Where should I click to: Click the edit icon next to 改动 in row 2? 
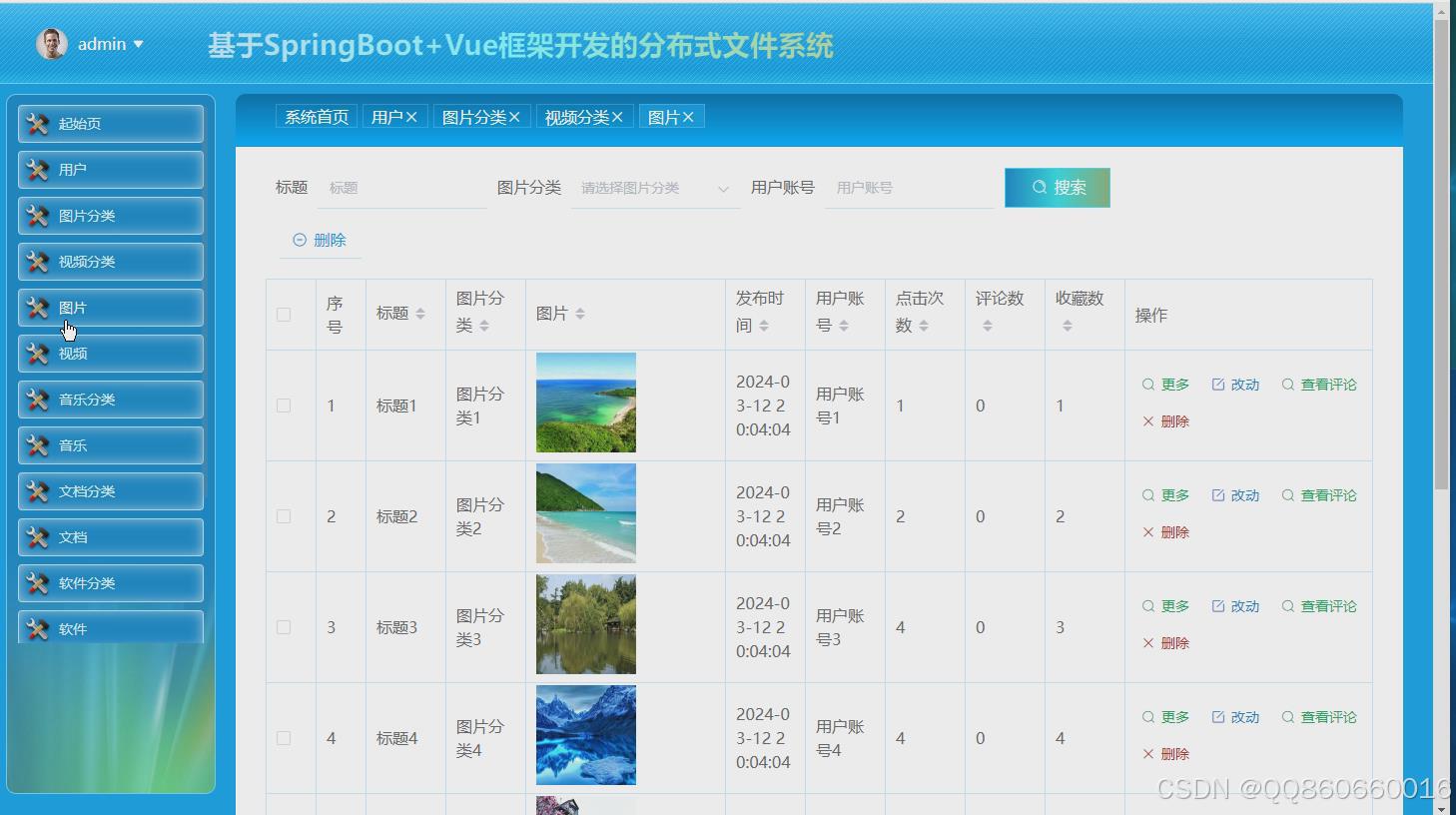pos(1219,494)
